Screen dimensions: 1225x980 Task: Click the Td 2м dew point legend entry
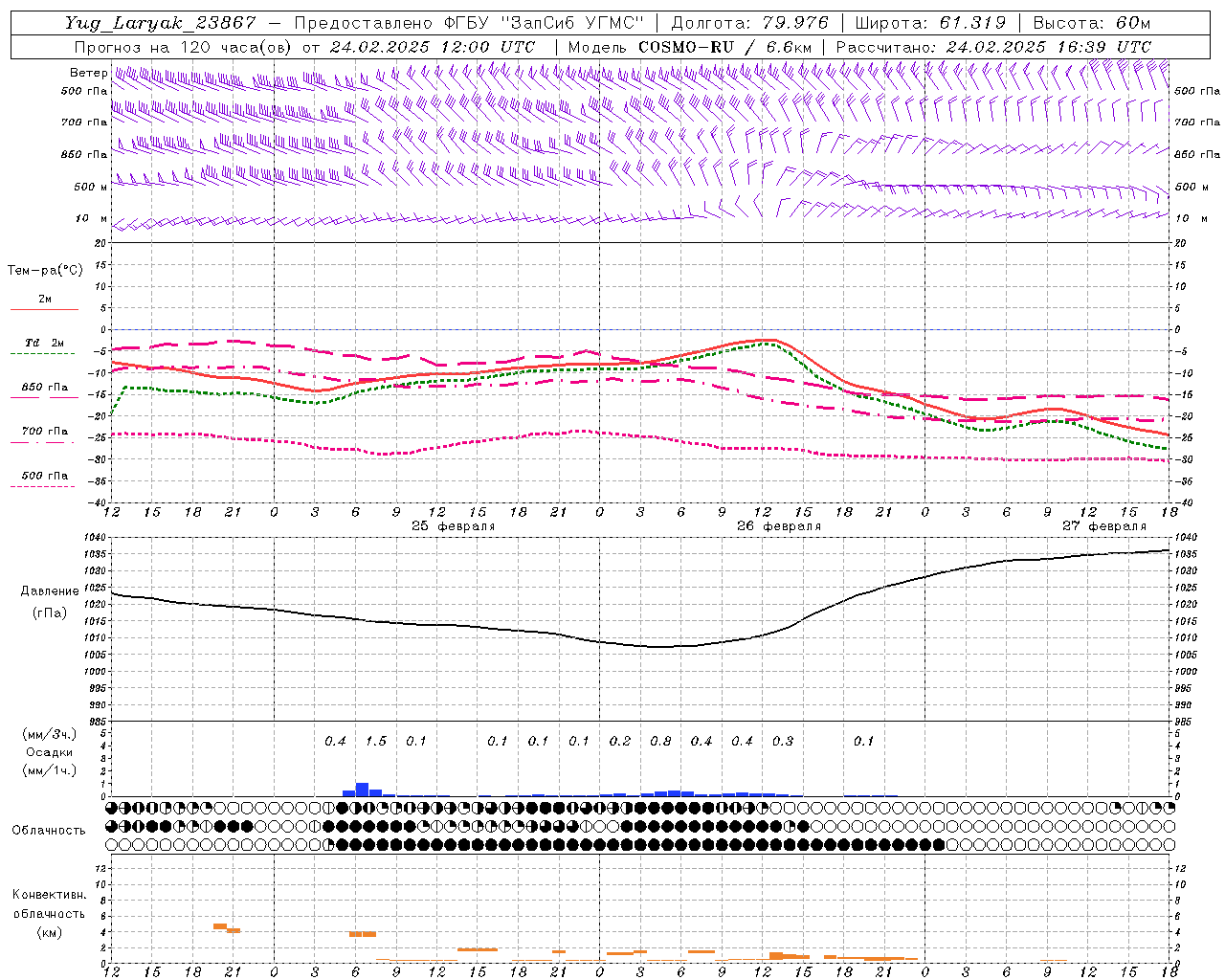click(45, 343)
